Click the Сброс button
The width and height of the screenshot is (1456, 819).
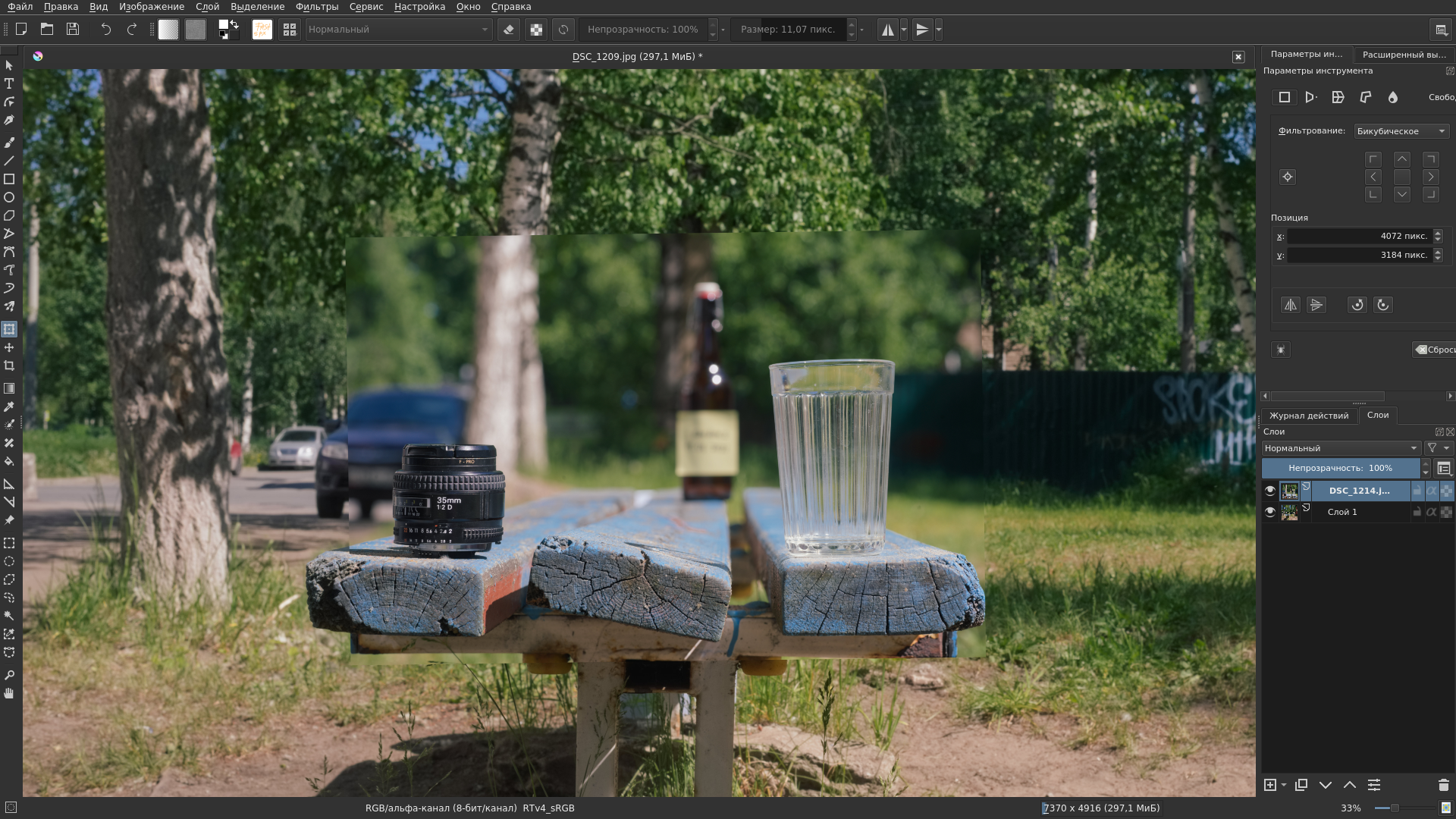(1435, 350)
